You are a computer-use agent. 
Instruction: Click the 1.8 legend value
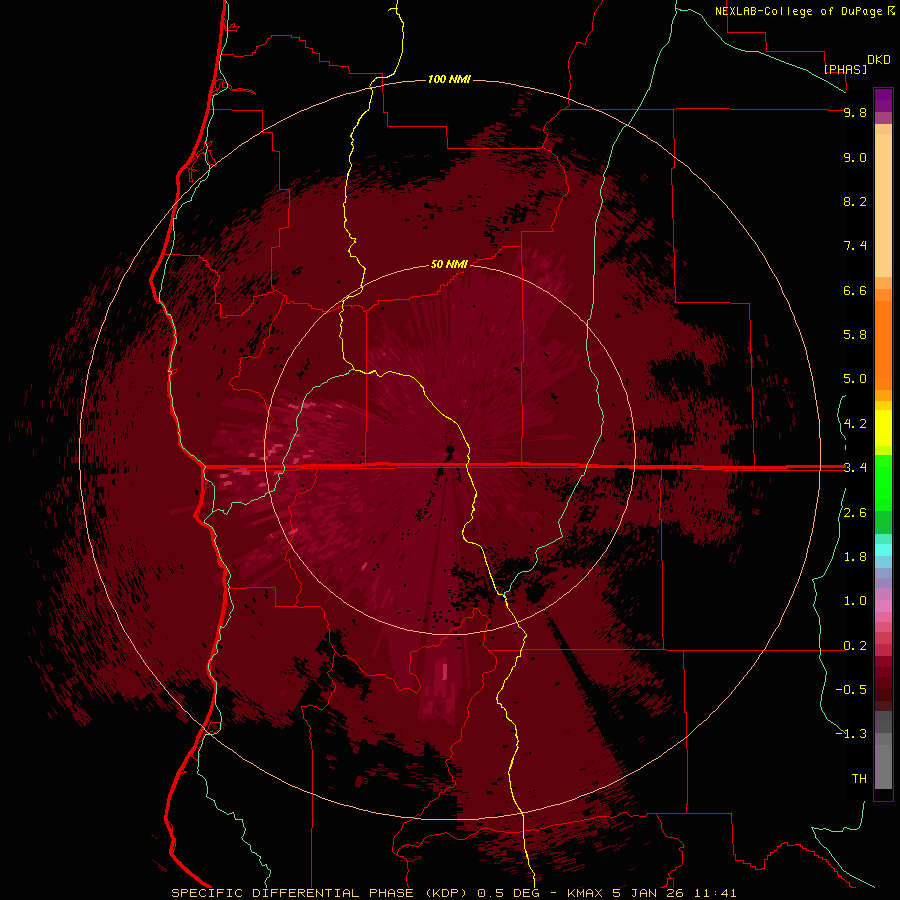855,557
